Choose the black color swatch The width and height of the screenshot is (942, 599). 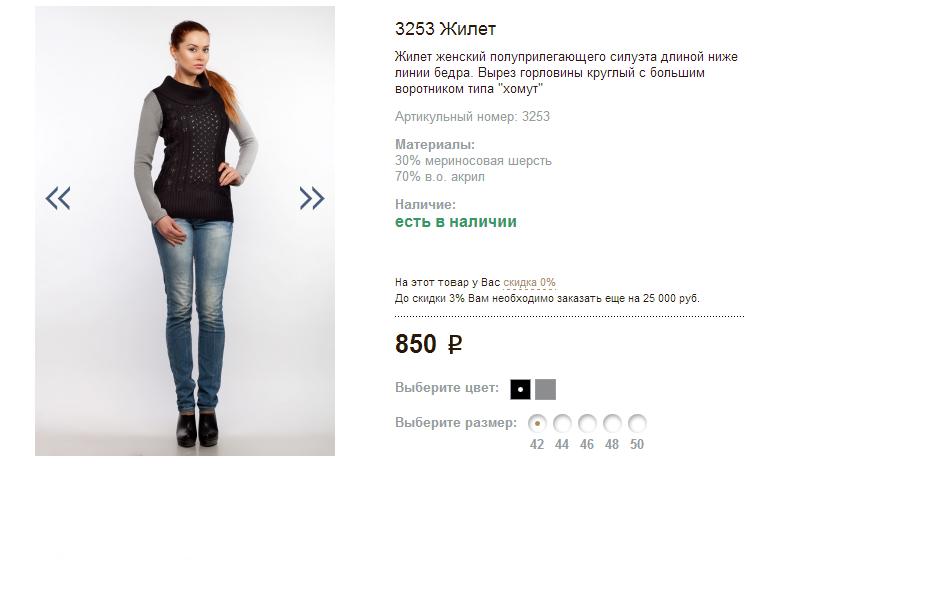tap(520, 389)
